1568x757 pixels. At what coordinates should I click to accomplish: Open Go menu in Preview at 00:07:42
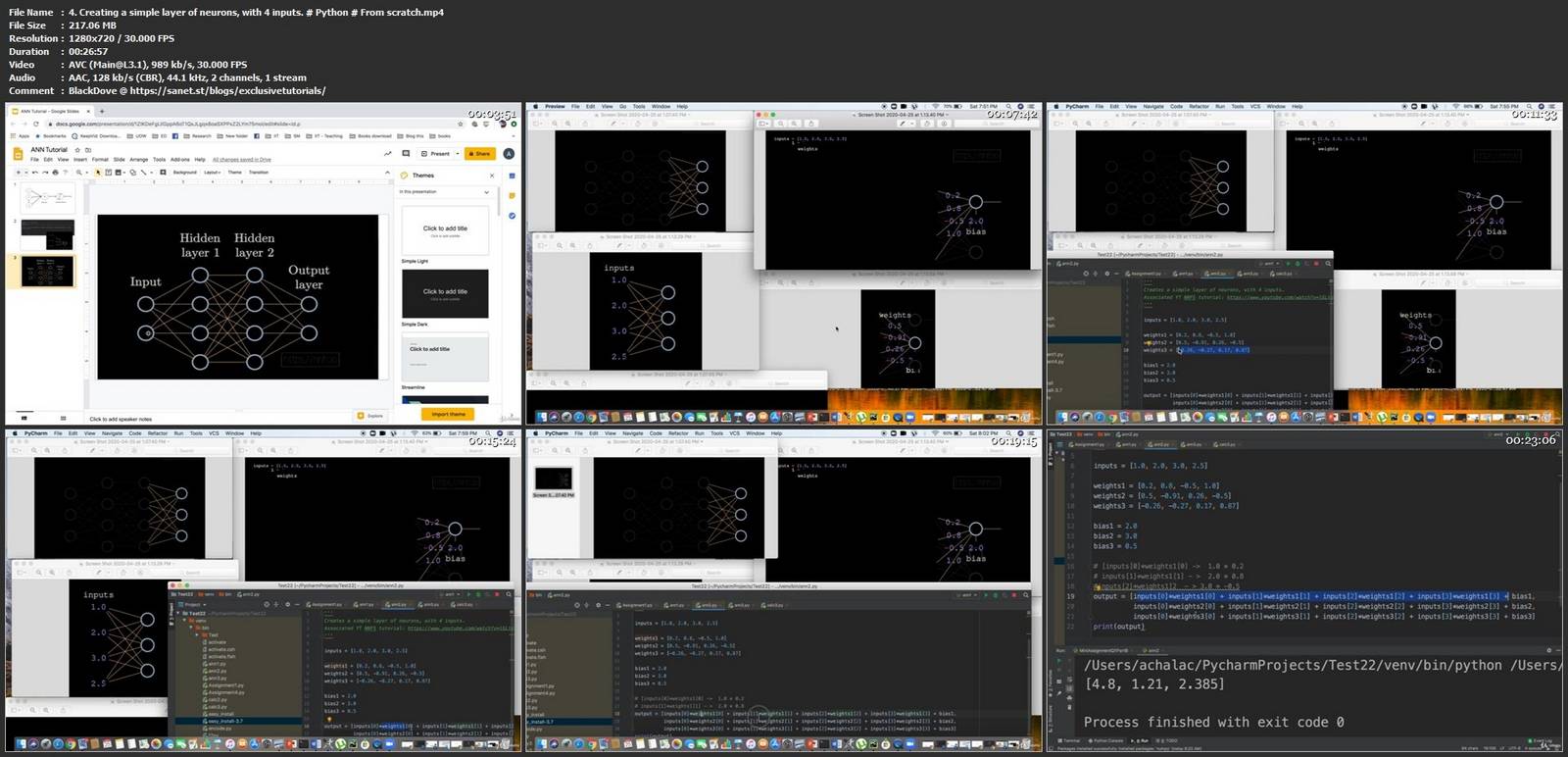(x=622, y=106)
